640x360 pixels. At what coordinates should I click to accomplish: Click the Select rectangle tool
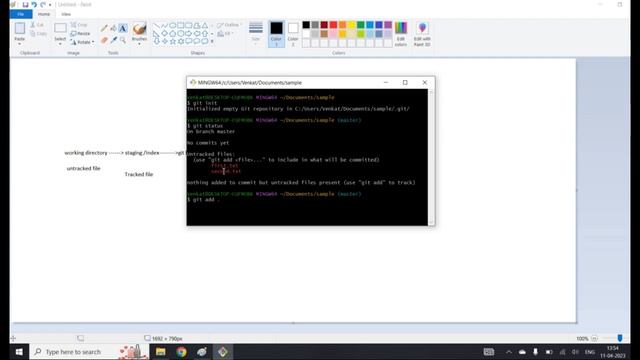coord(60,28)
